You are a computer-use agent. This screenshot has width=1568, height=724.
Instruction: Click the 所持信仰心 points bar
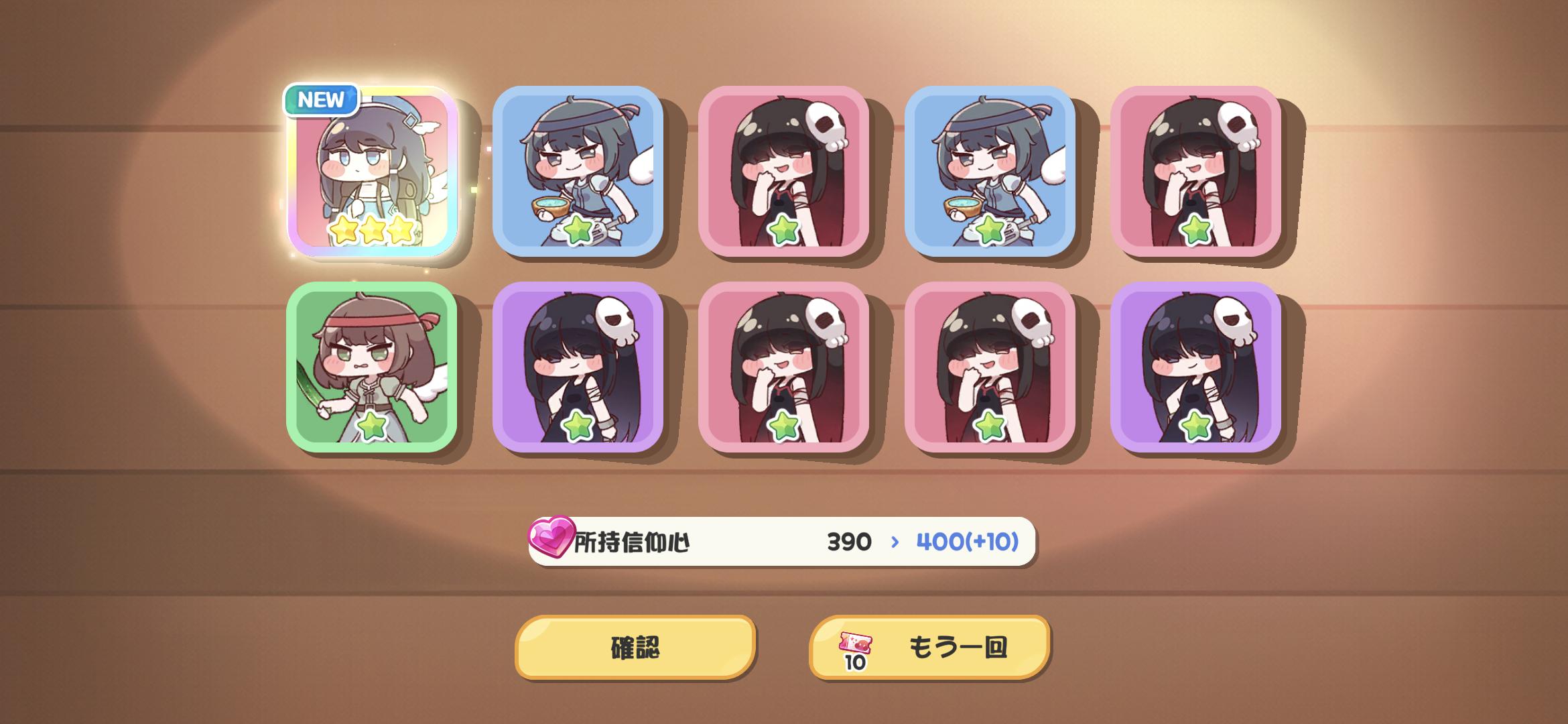coord(782,541)
